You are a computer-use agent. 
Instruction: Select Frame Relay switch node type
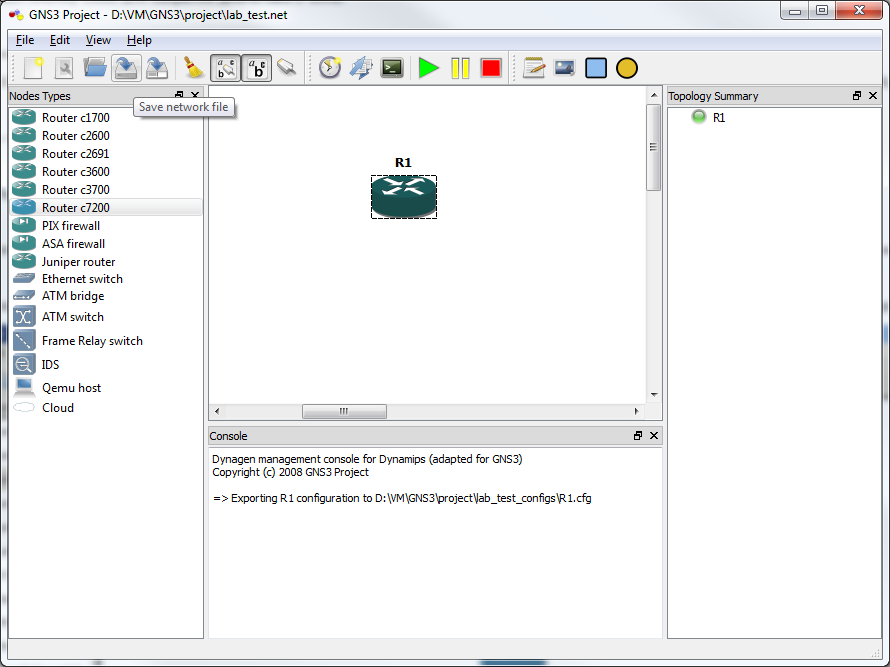pyautogui.click(x=106, y=341)
